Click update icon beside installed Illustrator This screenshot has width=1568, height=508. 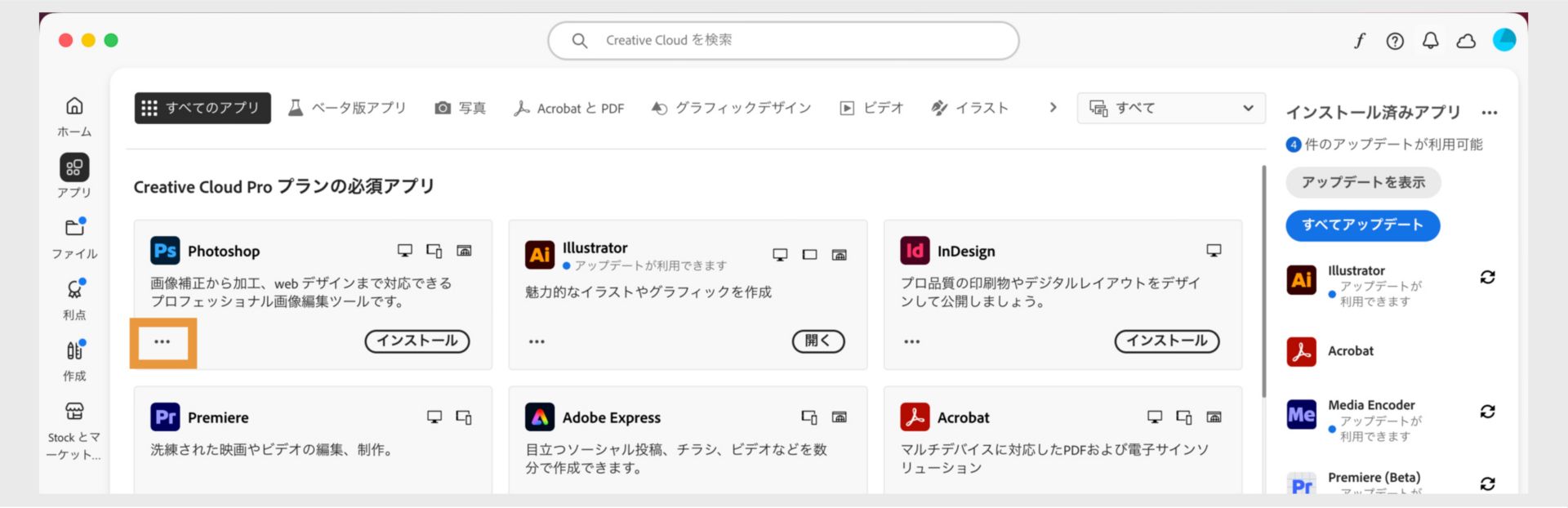point(1488,278)
